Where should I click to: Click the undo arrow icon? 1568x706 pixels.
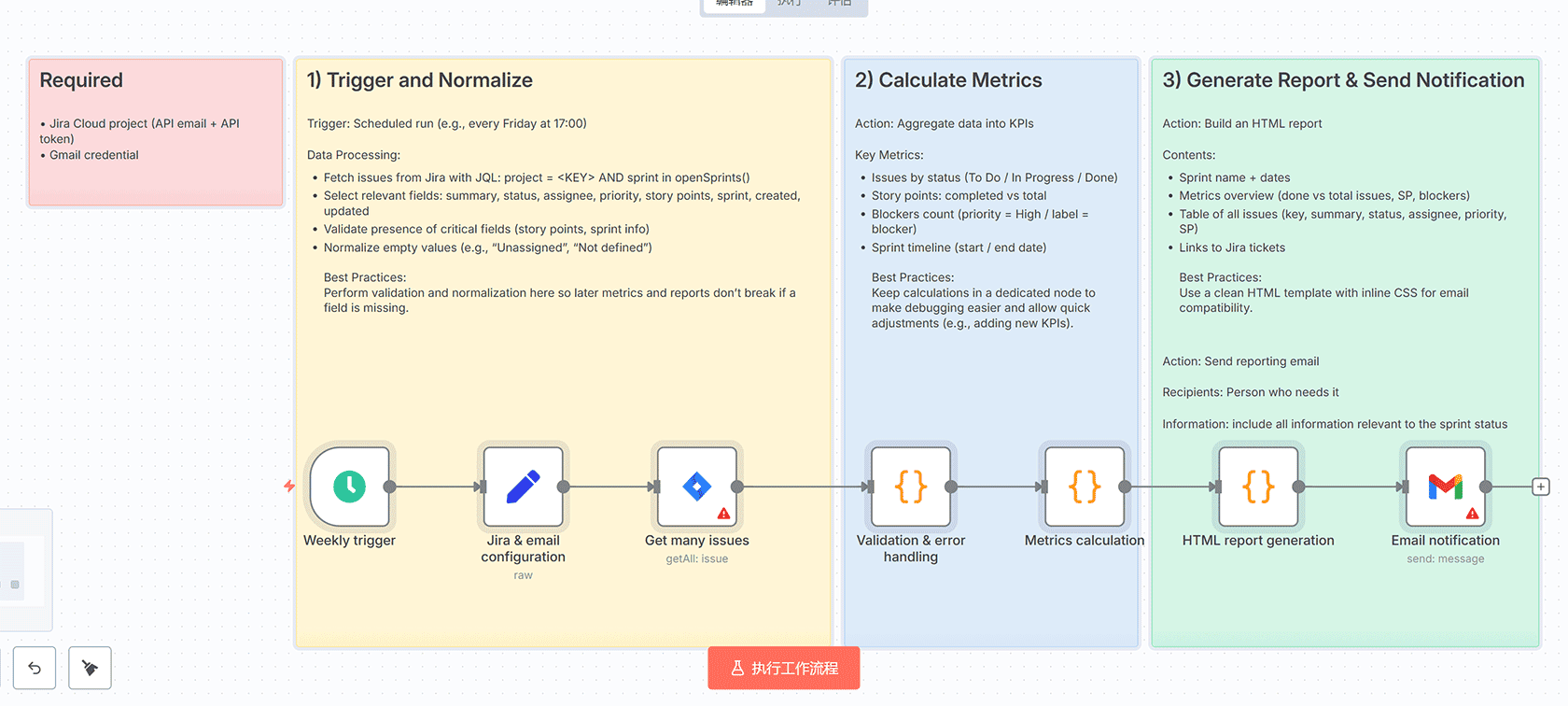pyautogui.click(x=35, y=668)
